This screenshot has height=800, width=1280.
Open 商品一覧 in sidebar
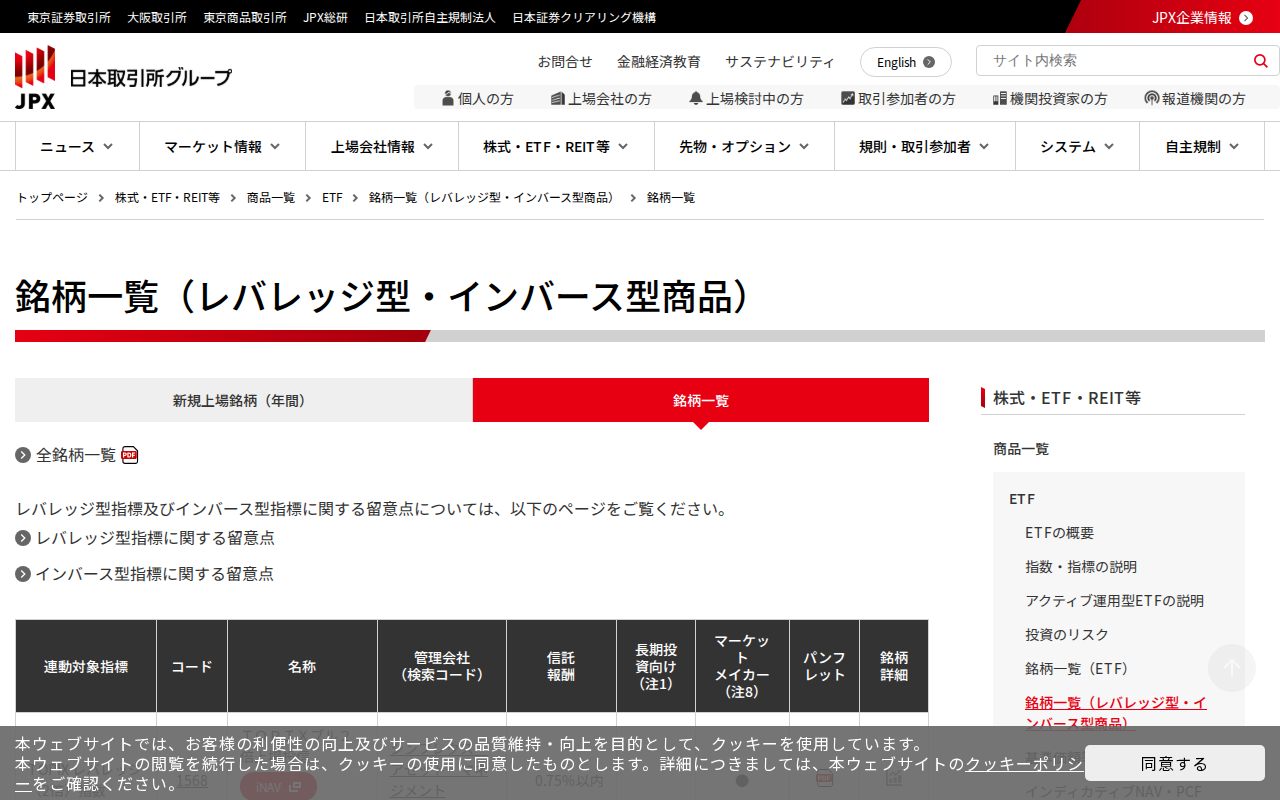pos(1021,449)
